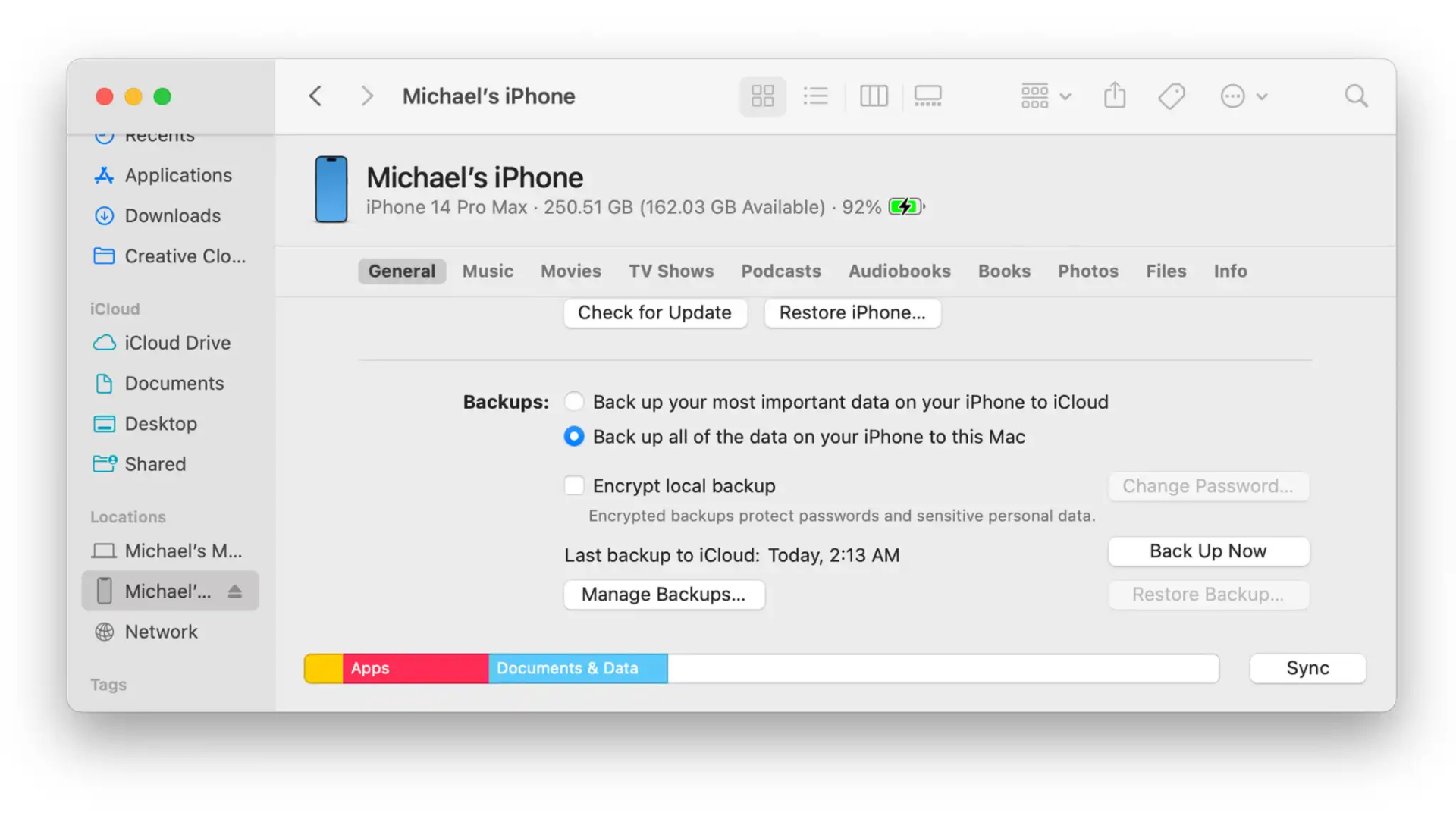Switch to list view
This screenshot has height=819, width=1456.
click(816, 96)
